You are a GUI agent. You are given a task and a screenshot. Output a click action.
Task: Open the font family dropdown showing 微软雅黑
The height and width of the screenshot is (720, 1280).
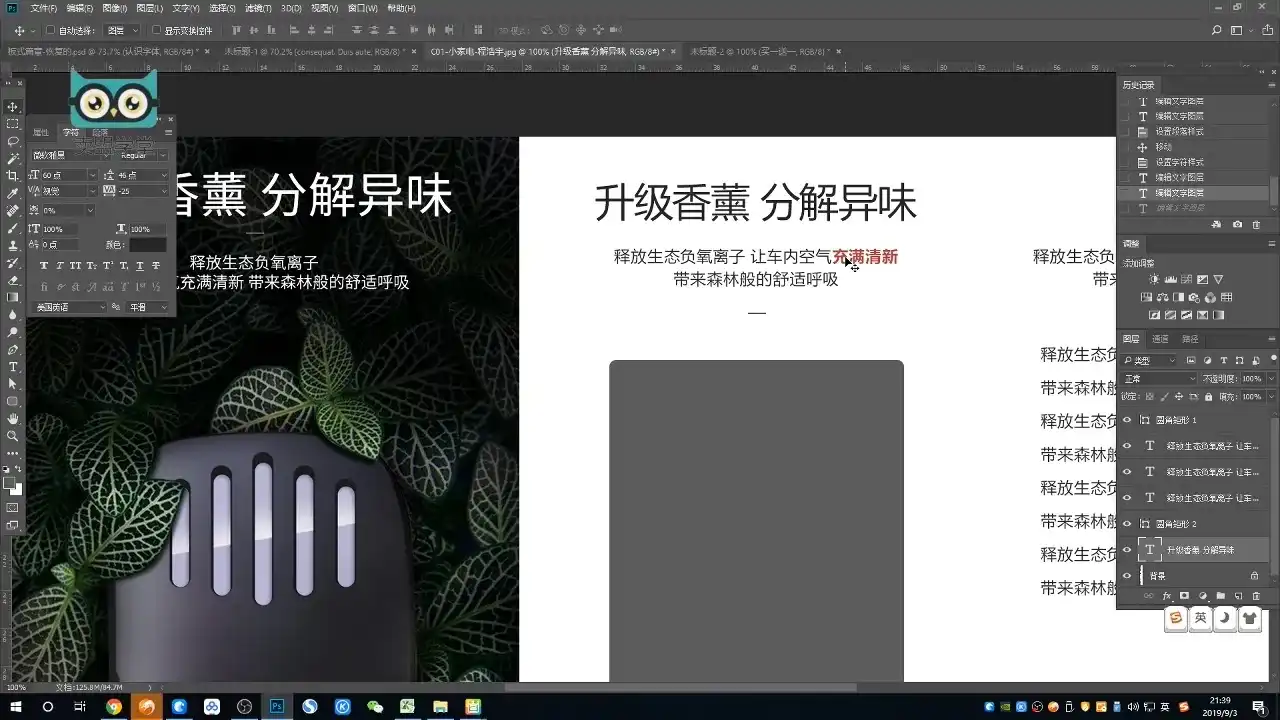(x=68, y=155)
